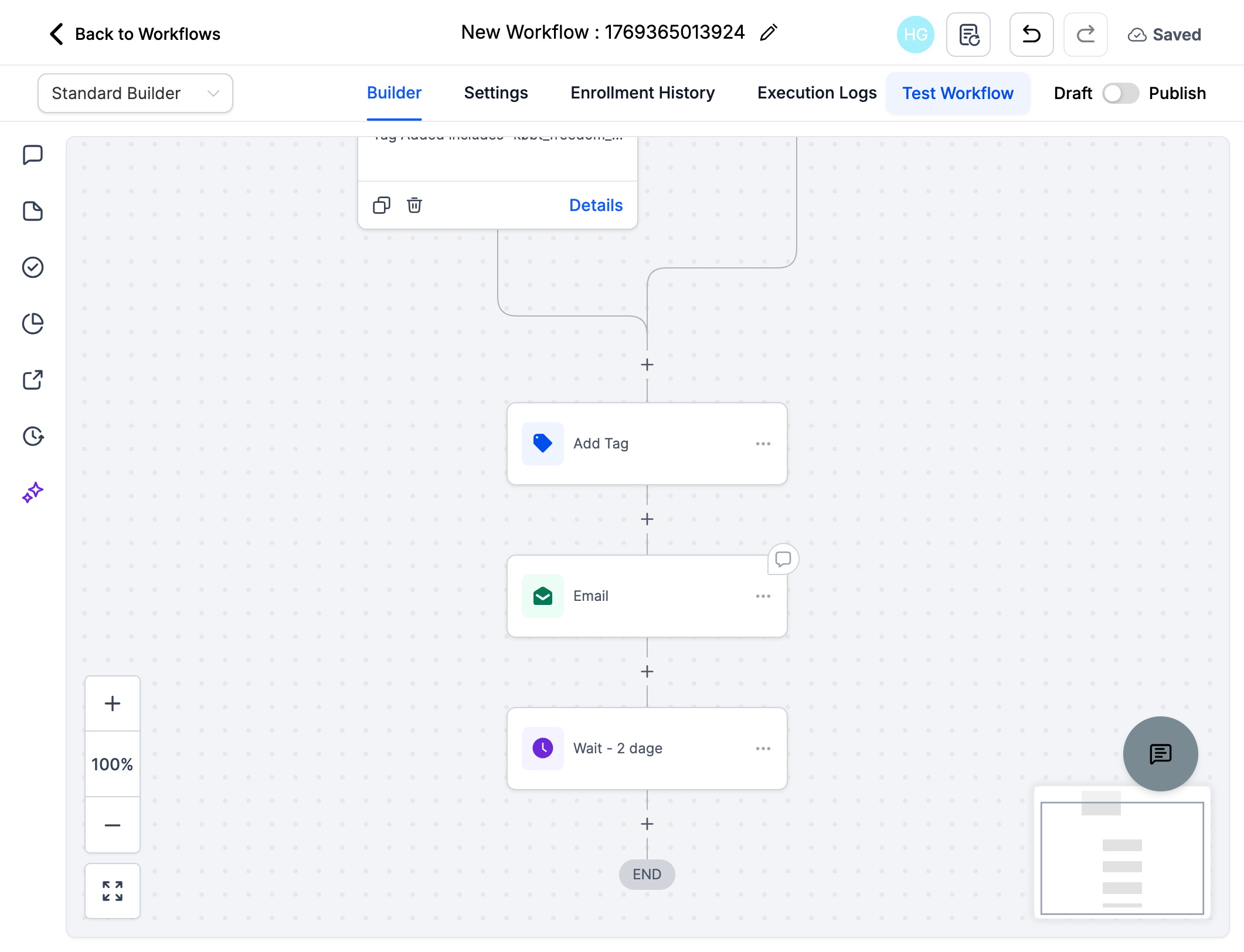Screen dimensions: 1244x952
Task: Click the Test Workflow button
Action: coord(958,93)
